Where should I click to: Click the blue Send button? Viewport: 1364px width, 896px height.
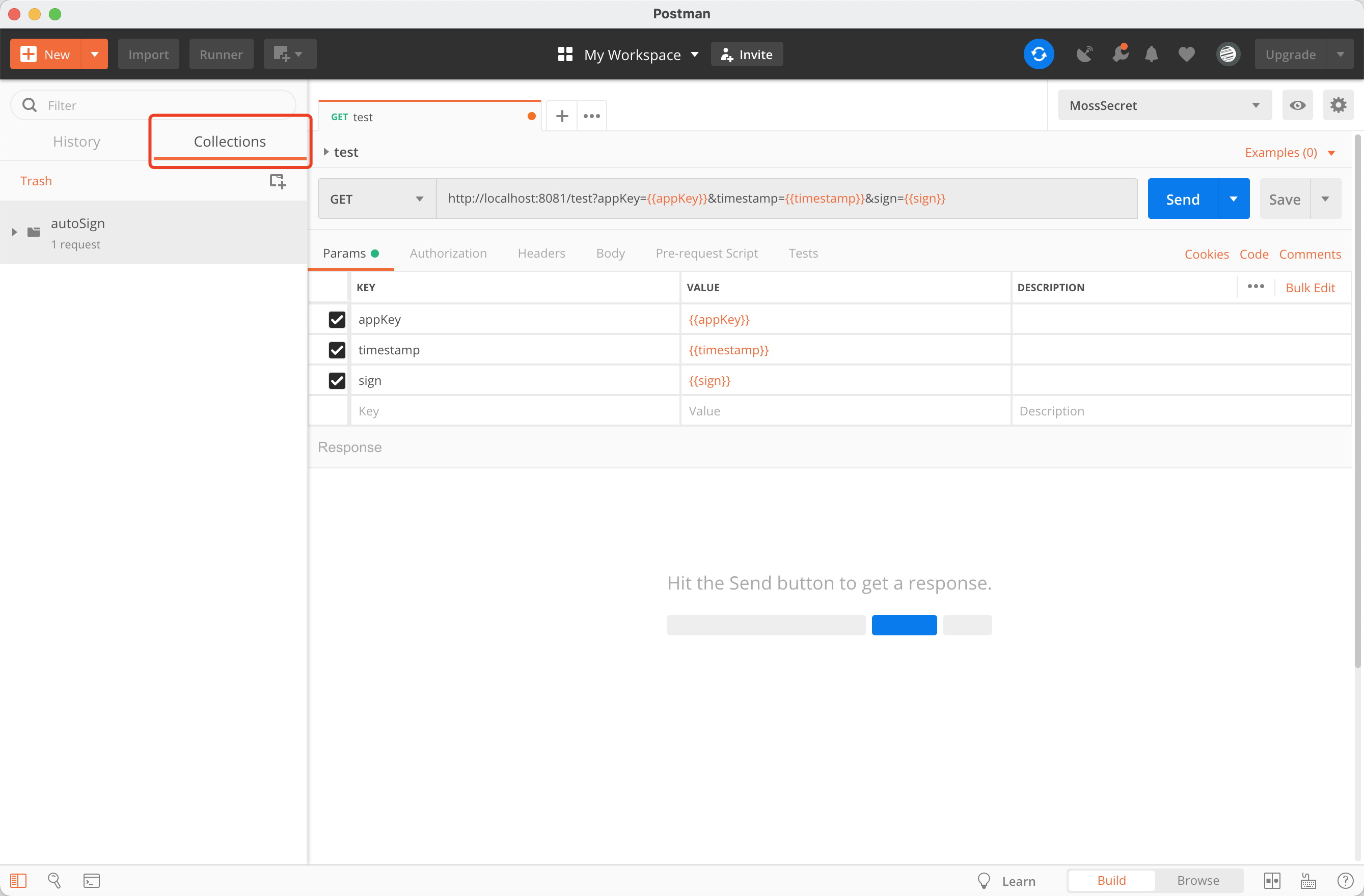coord(1182,199)
